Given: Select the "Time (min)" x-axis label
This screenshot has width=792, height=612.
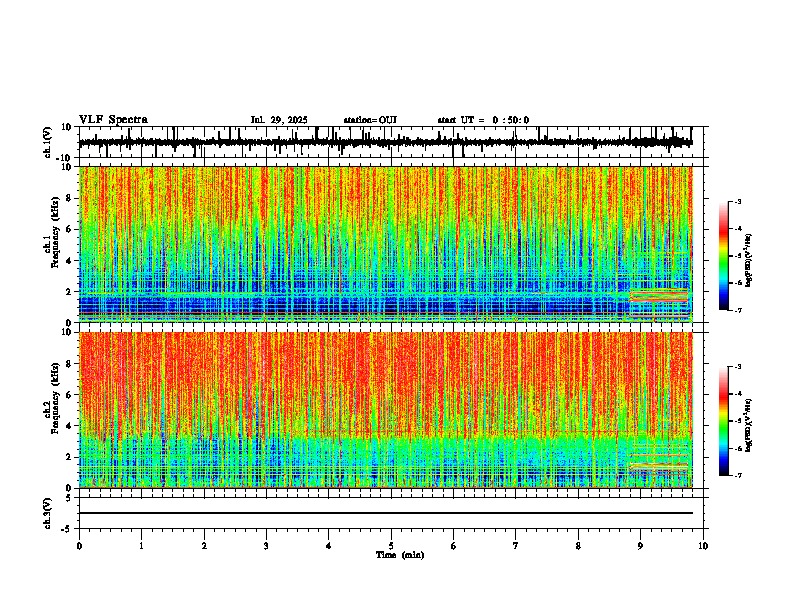Looking at the screenshot, I should 400,555.
